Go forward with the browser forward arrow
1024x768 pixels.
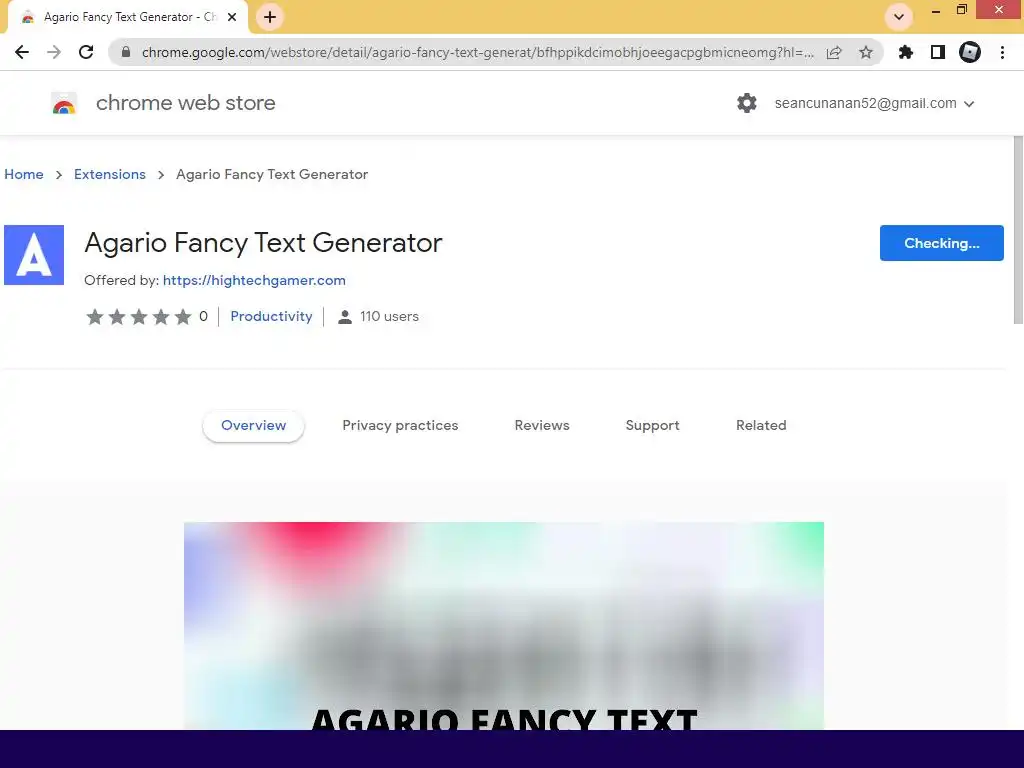[54, 52]
